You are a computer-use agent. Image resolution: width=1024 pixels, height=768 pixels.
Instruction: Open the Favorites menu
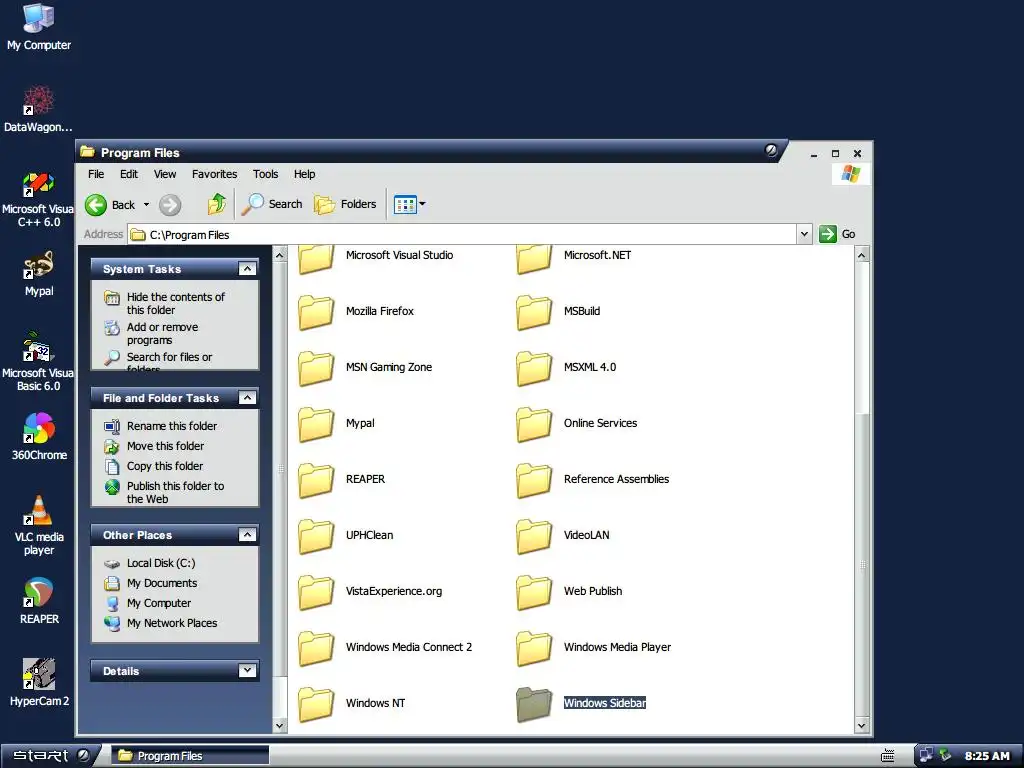point(214,174)
